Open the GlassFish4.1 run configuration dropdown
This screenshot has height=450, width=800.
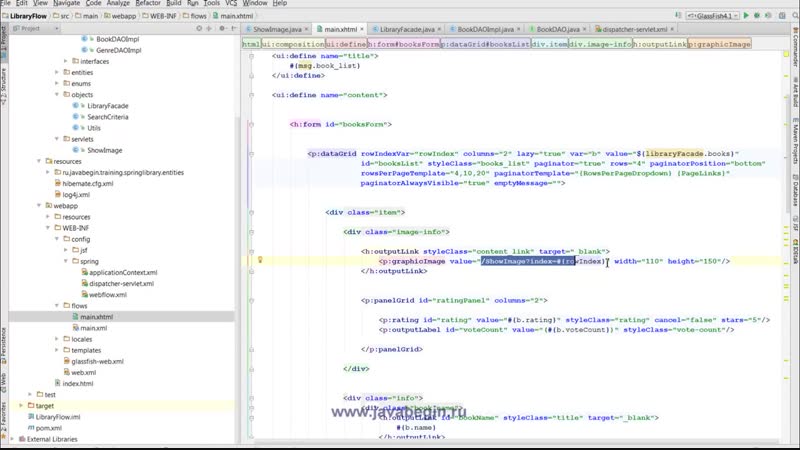pyautogui.click(x=713, y=16)
